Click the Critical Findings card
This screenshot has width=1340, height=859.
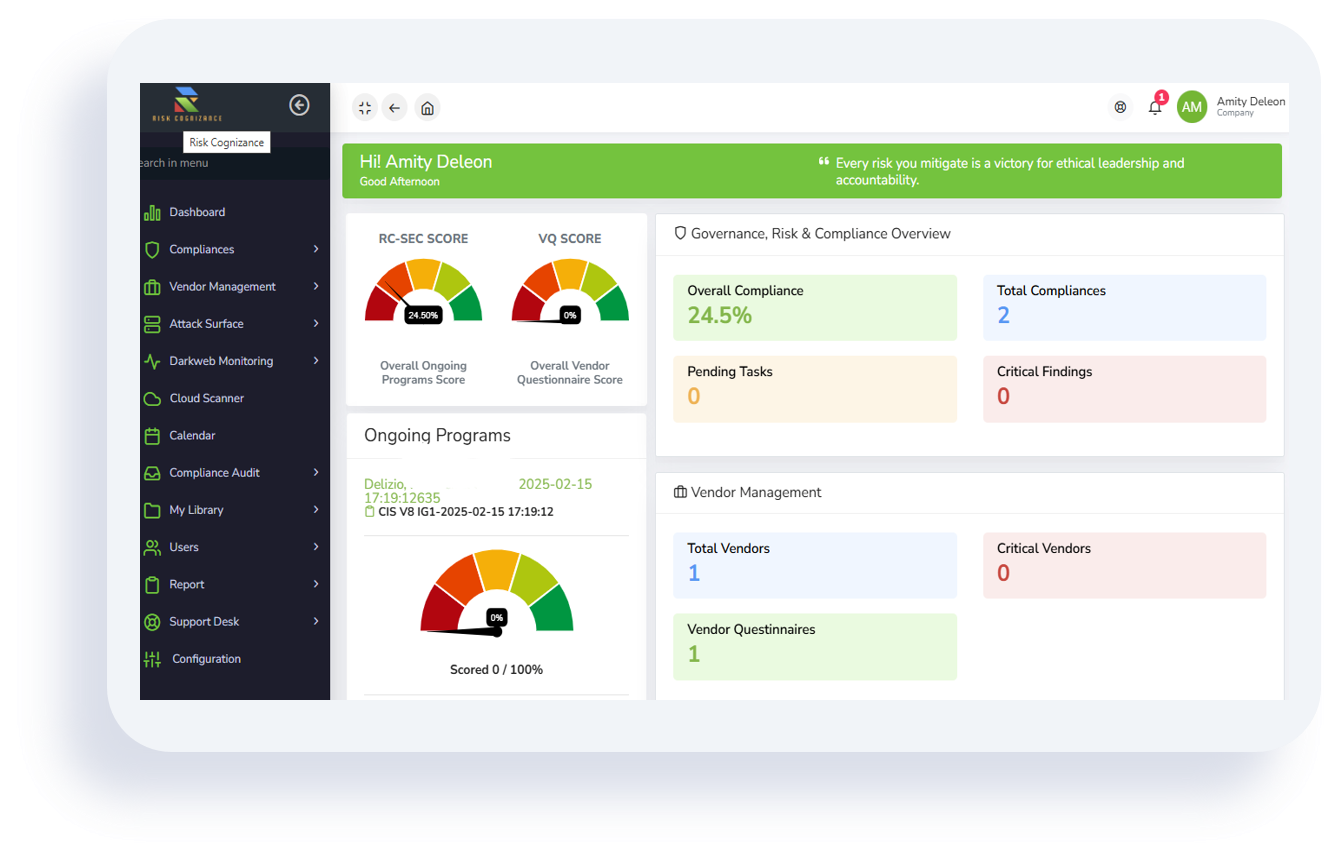pos(1124,388)
